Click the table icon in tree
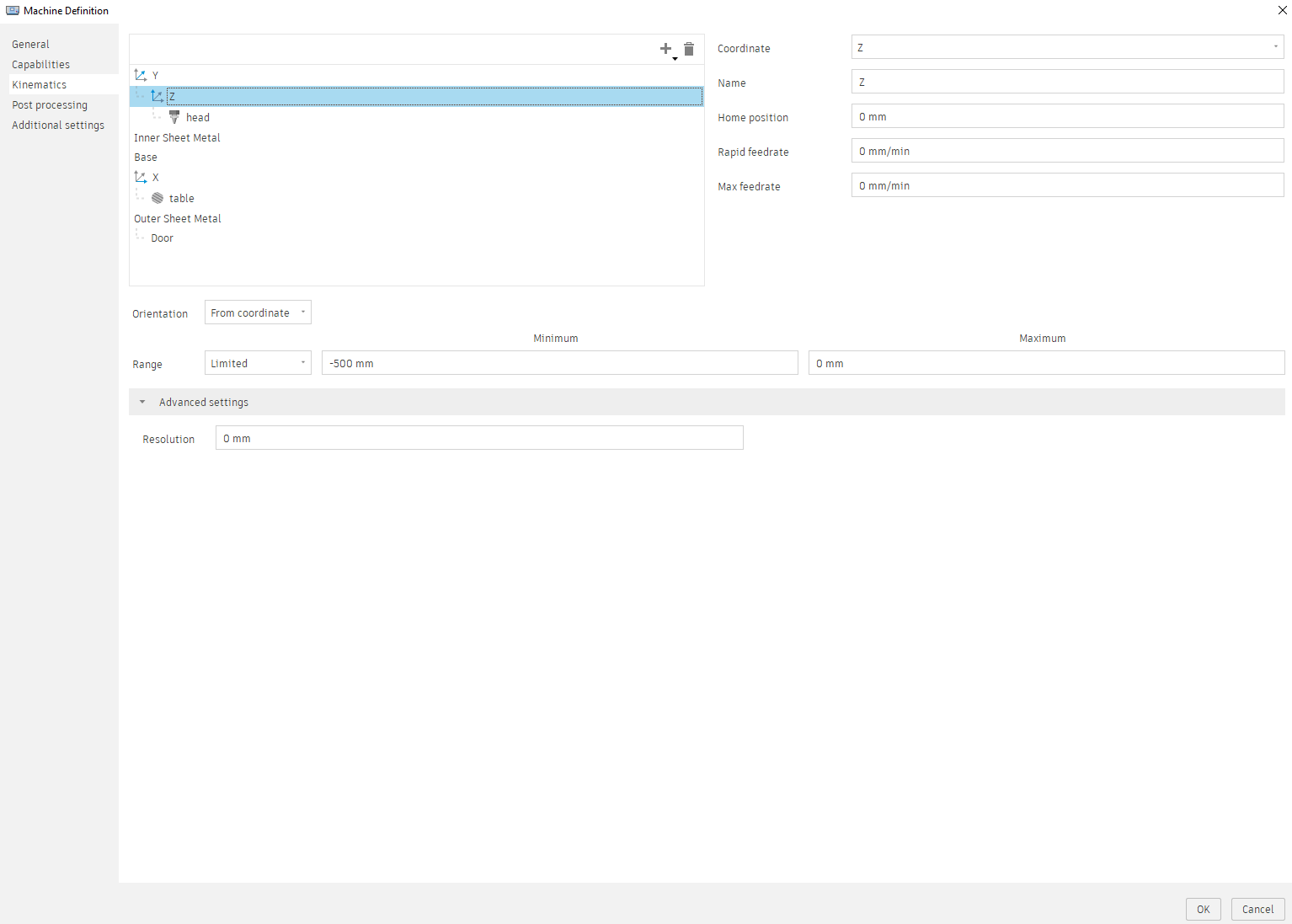 point(157,198)
